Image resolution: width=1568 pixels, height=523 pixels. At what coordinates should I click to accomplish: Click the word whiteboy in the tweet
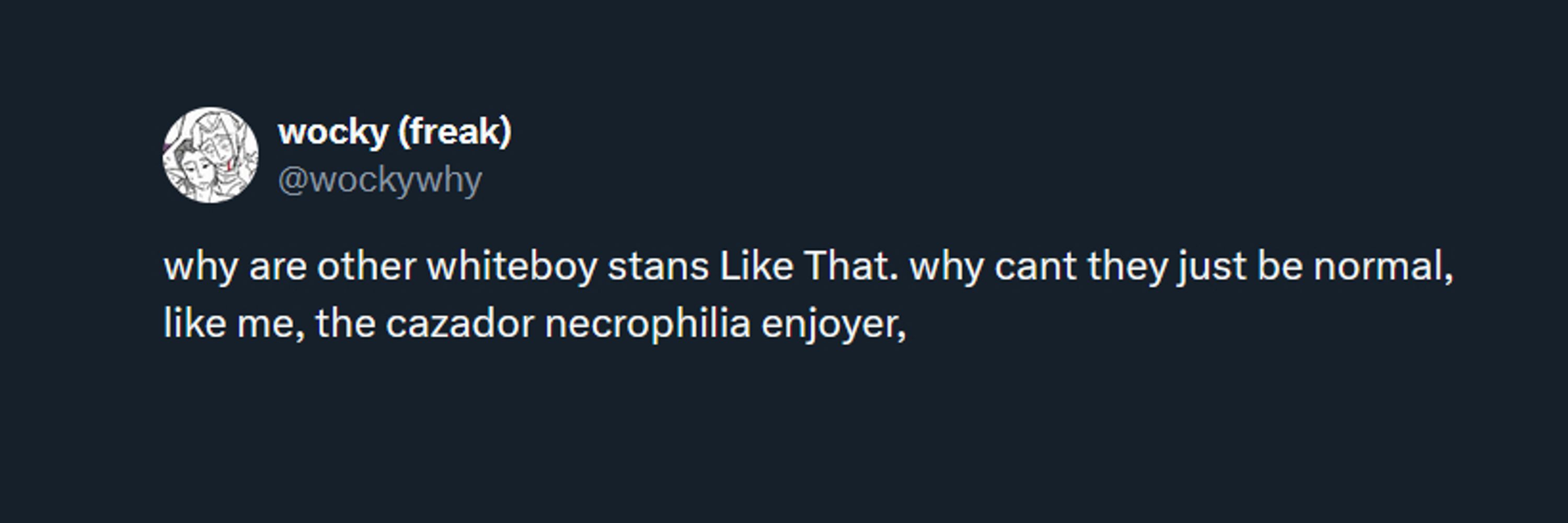tap(512, 266)
